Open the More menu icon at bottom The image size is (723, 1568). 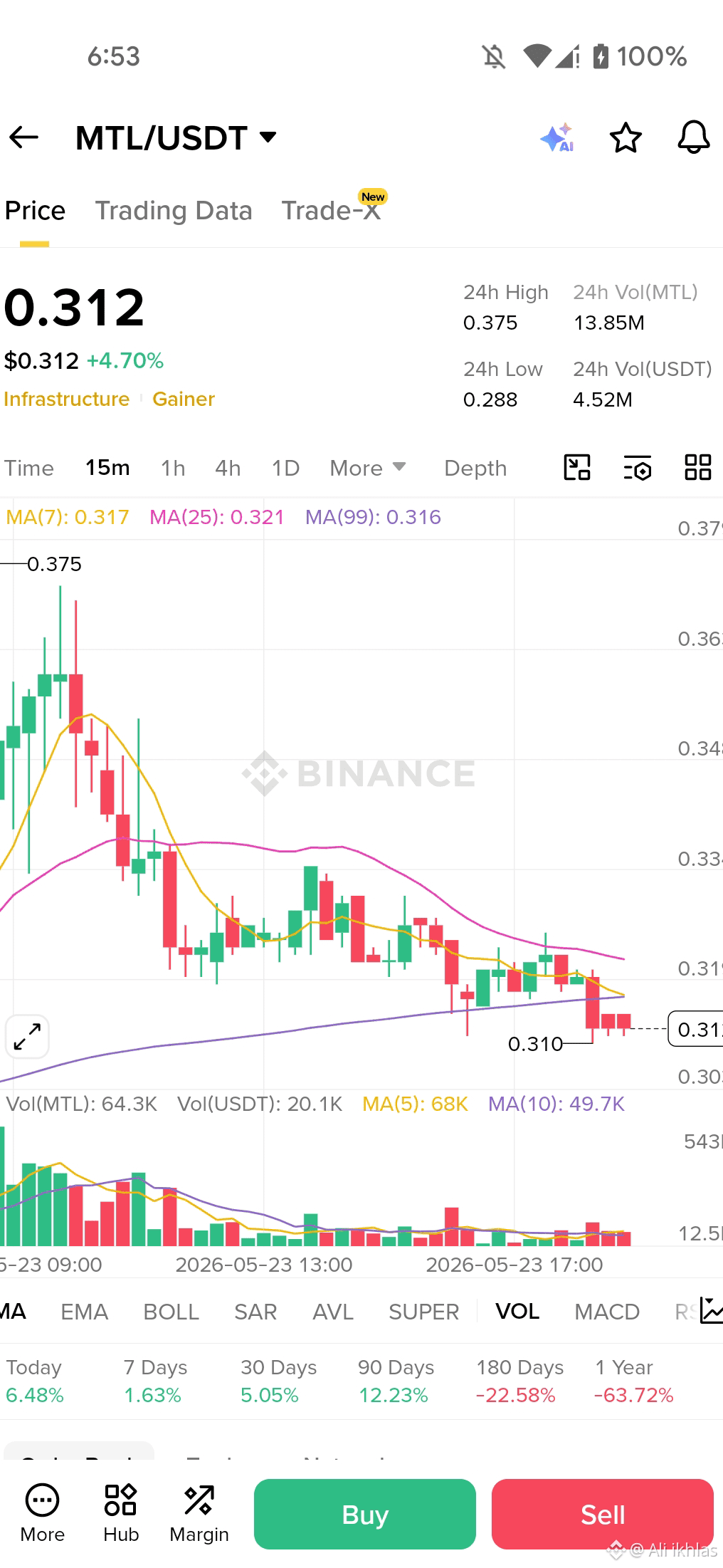(x=43, y=1513)
